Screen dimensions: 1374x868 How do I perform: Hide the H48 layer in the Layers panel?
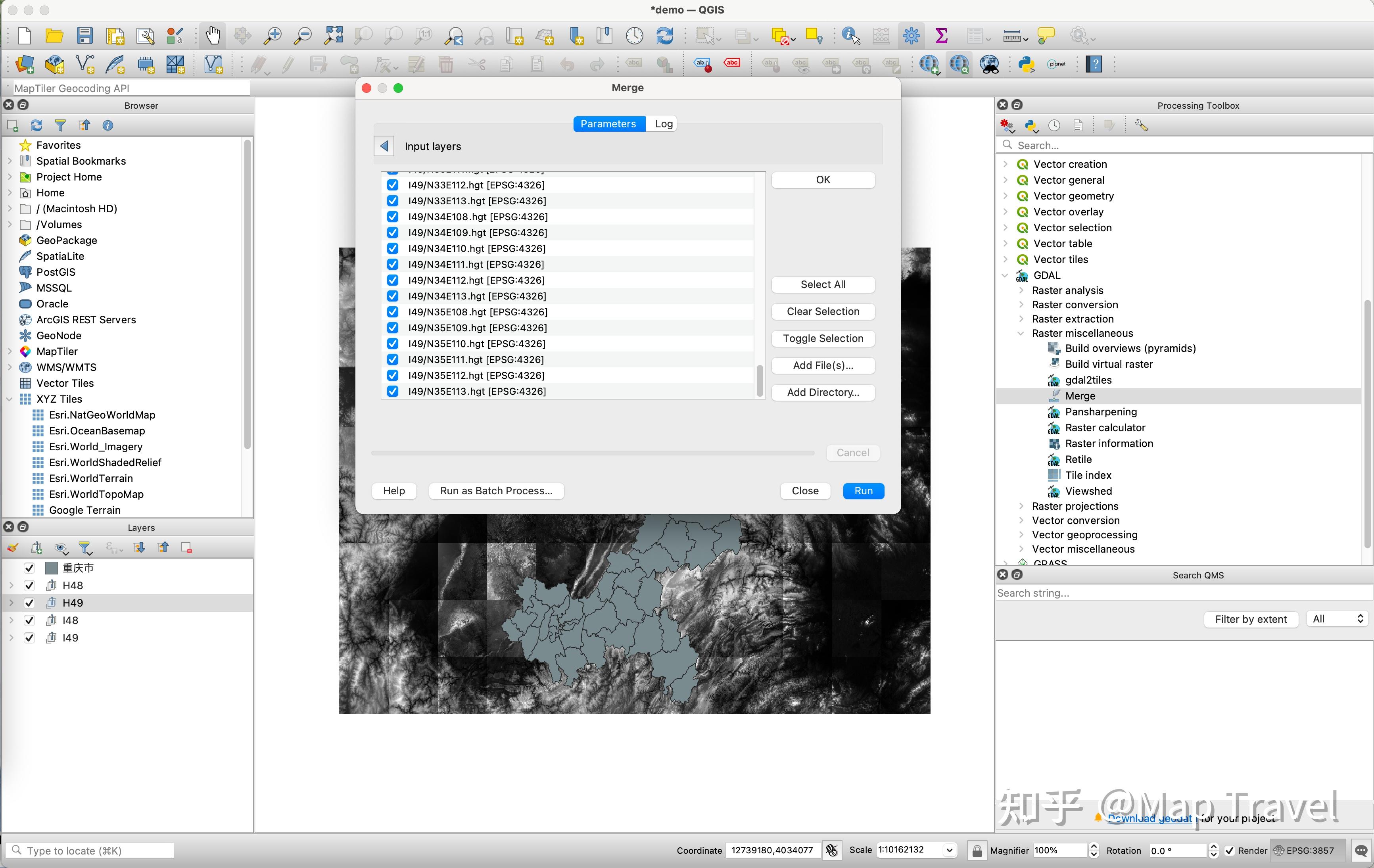coord(29,585)
